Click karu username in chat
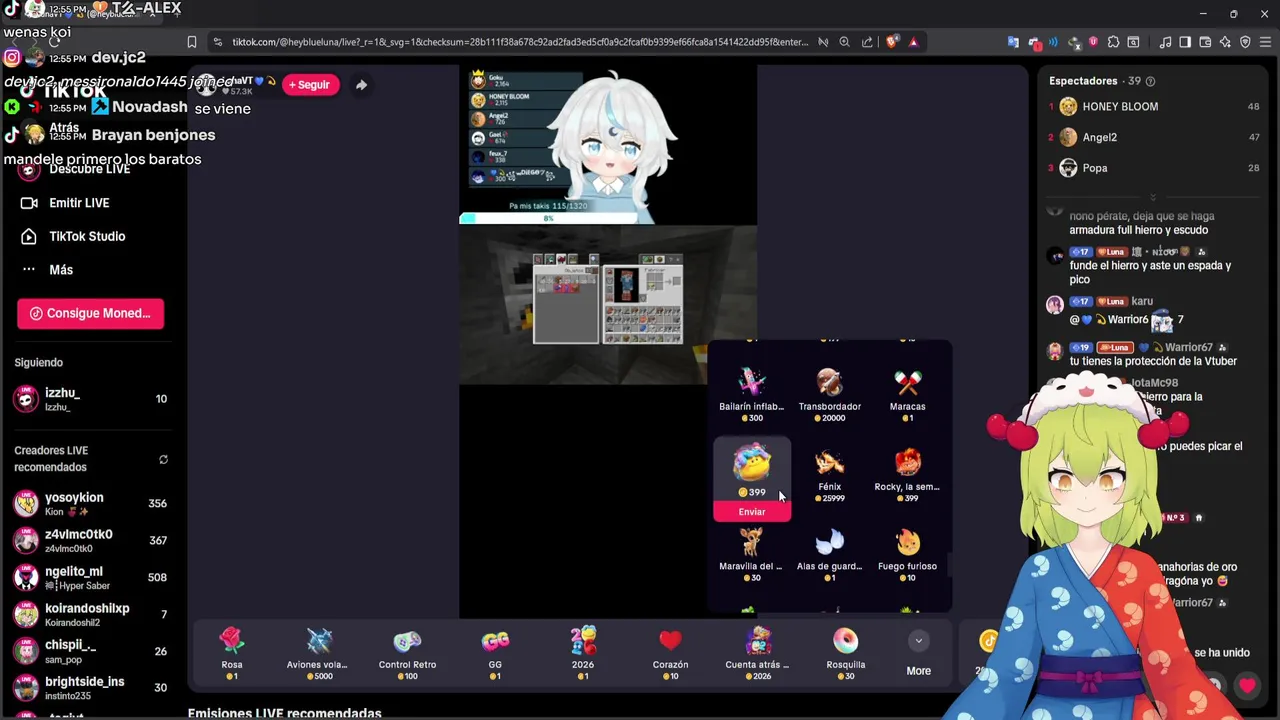The image size is (1280, 720). coord(1142,301)
